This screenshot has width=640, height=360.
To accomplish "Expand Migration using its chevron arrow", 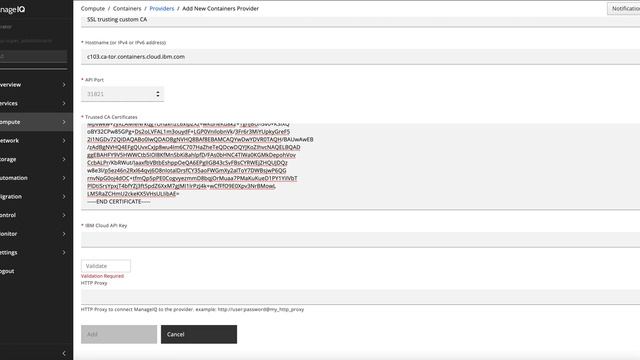I will pyautogui.click(x=64, y=196).
